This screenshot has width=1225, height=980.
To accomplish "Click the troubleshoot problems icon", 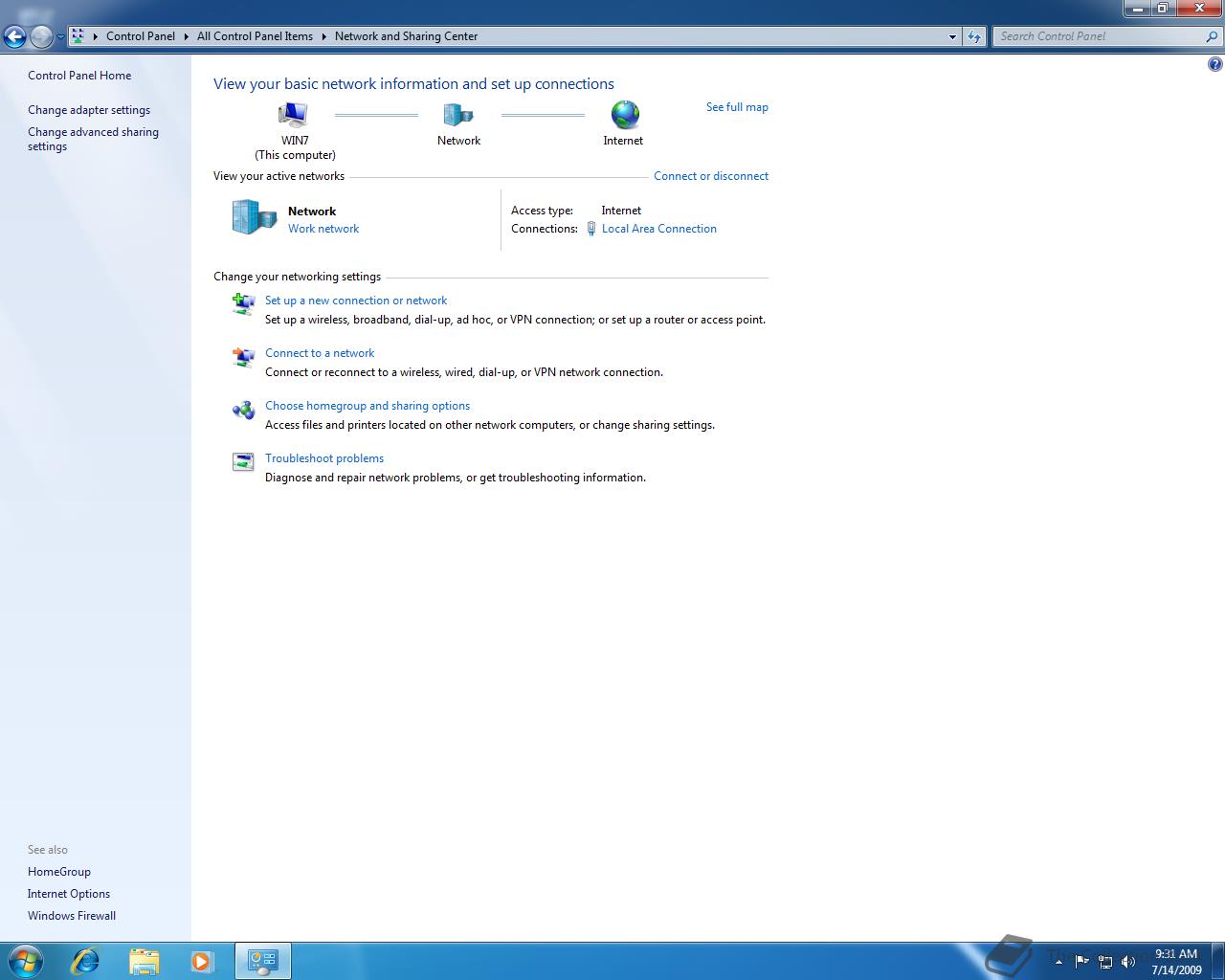I will click(x=243, y=462).
